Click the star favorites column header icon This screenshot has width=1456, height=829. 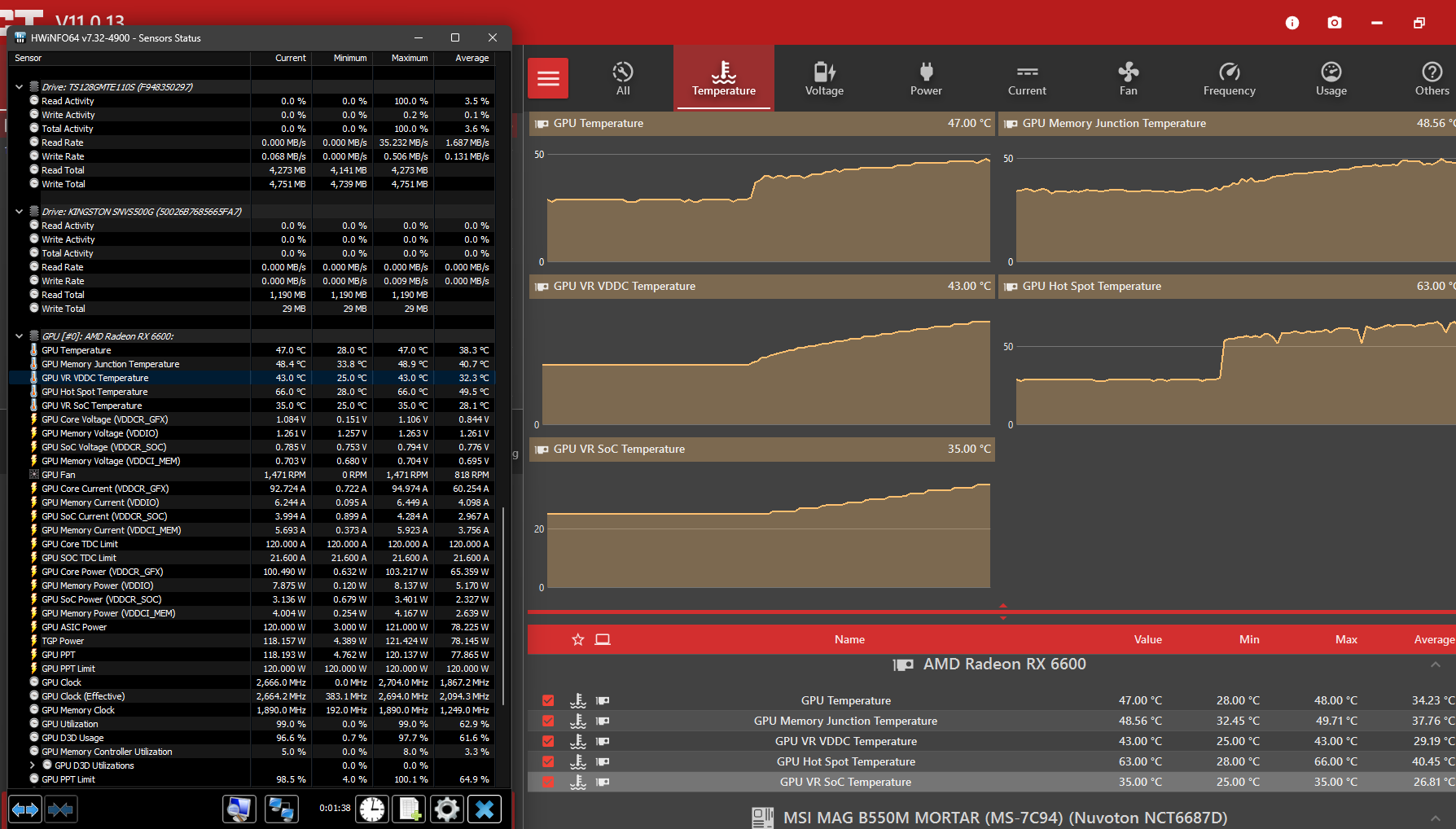tap(578, 640)
